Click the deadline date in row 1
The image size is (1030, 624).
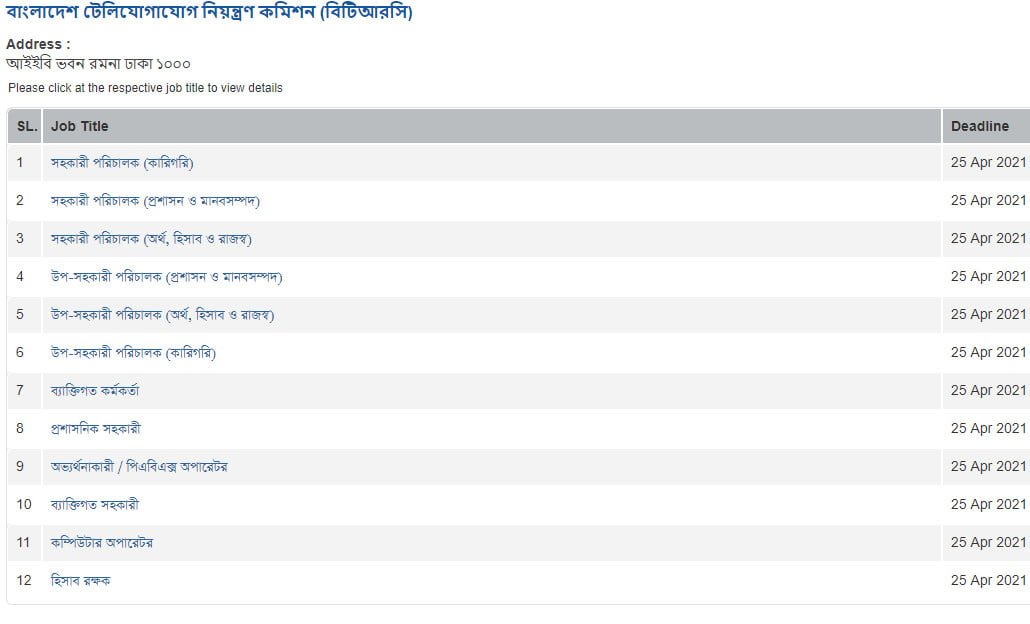click(x=988, y=162)
